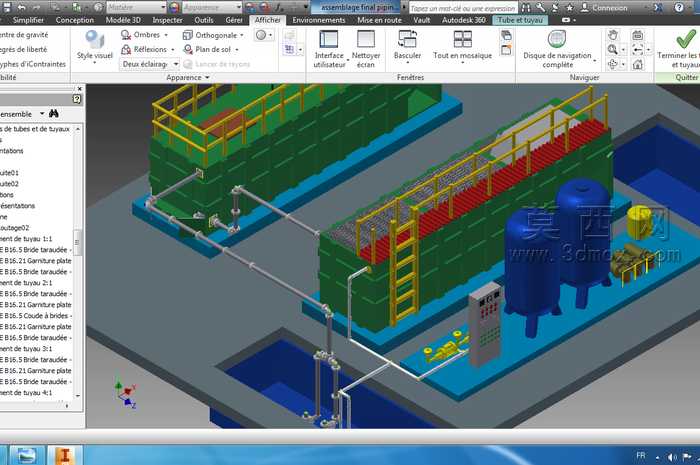Click the binoculars search icon beside keyword field
Image resolution: width=700 pixels, height=465 pixels.
coord(526,8)
